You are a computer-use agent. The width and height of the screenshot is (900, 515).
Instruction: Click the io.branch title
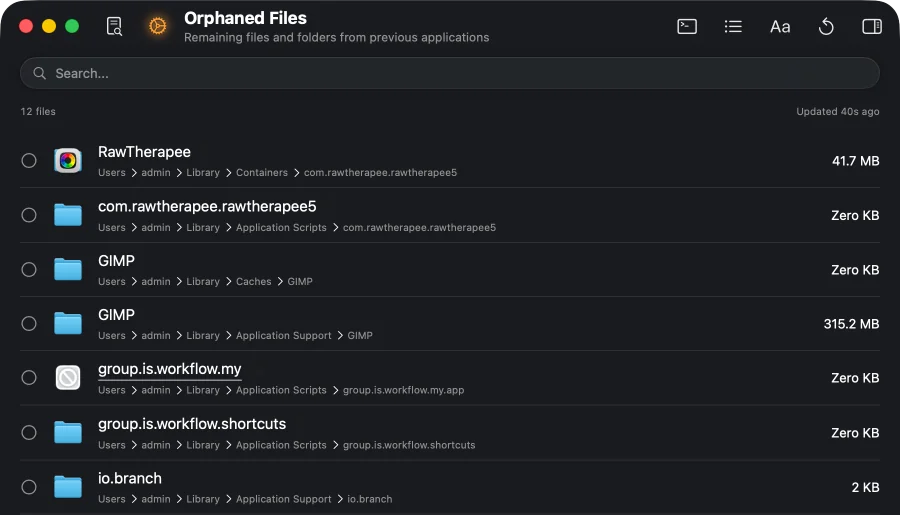click(130, 478)
